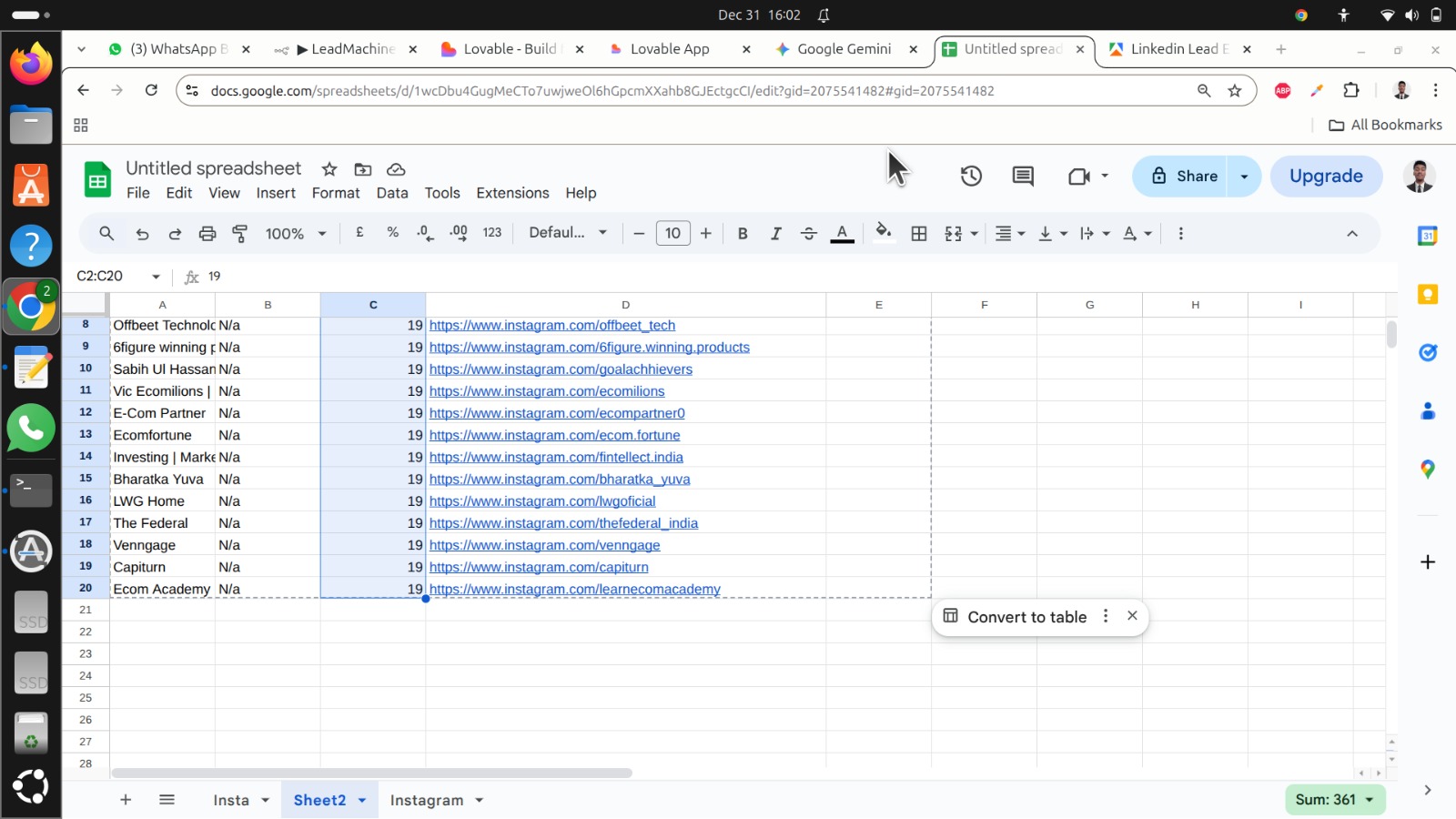Click the increase decimal places icon

click(459, 234)
